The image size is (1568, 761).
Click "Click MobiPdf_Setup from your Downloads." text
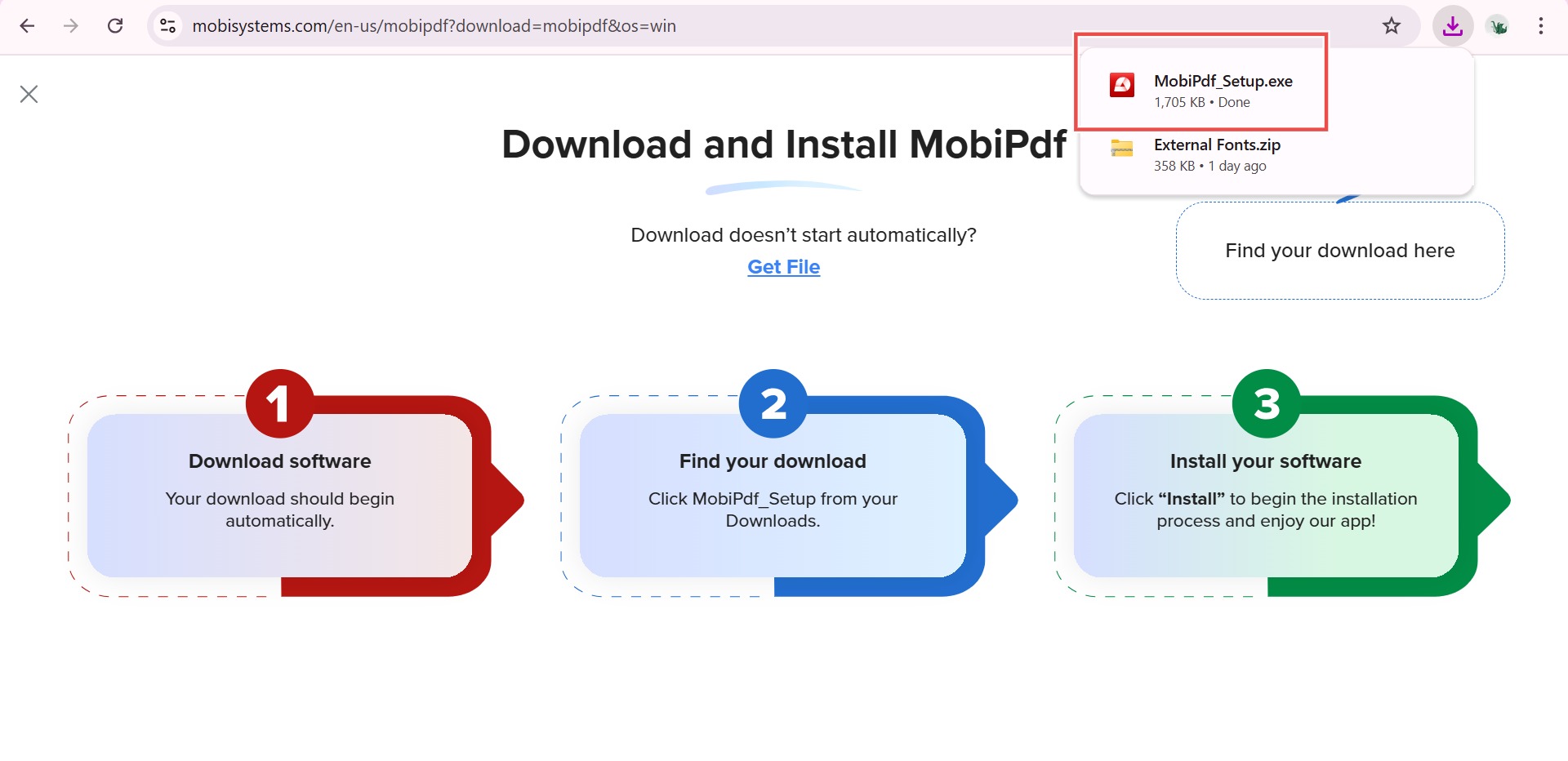773,510
